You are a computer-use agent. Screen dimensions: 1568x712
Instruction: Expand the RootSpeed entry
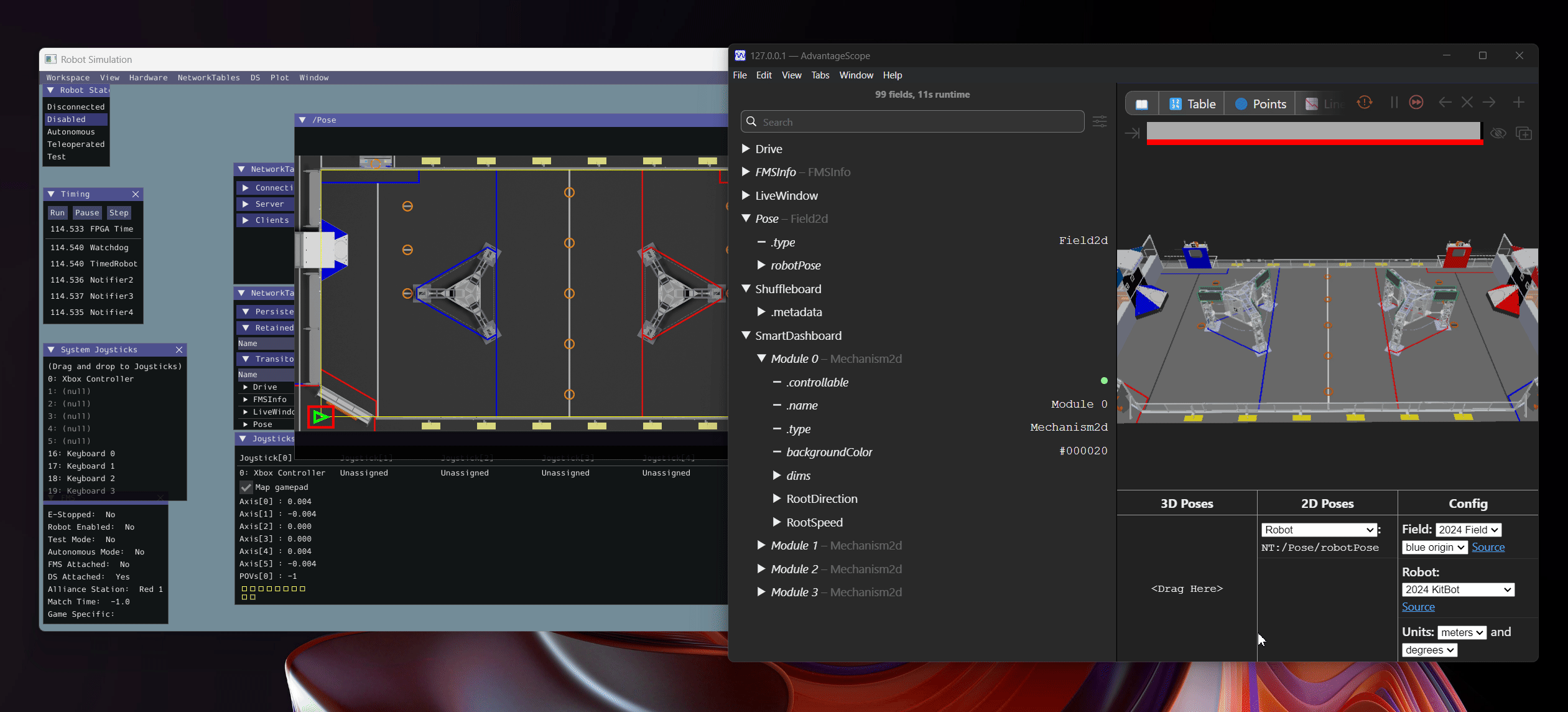(x=777, y=522)
